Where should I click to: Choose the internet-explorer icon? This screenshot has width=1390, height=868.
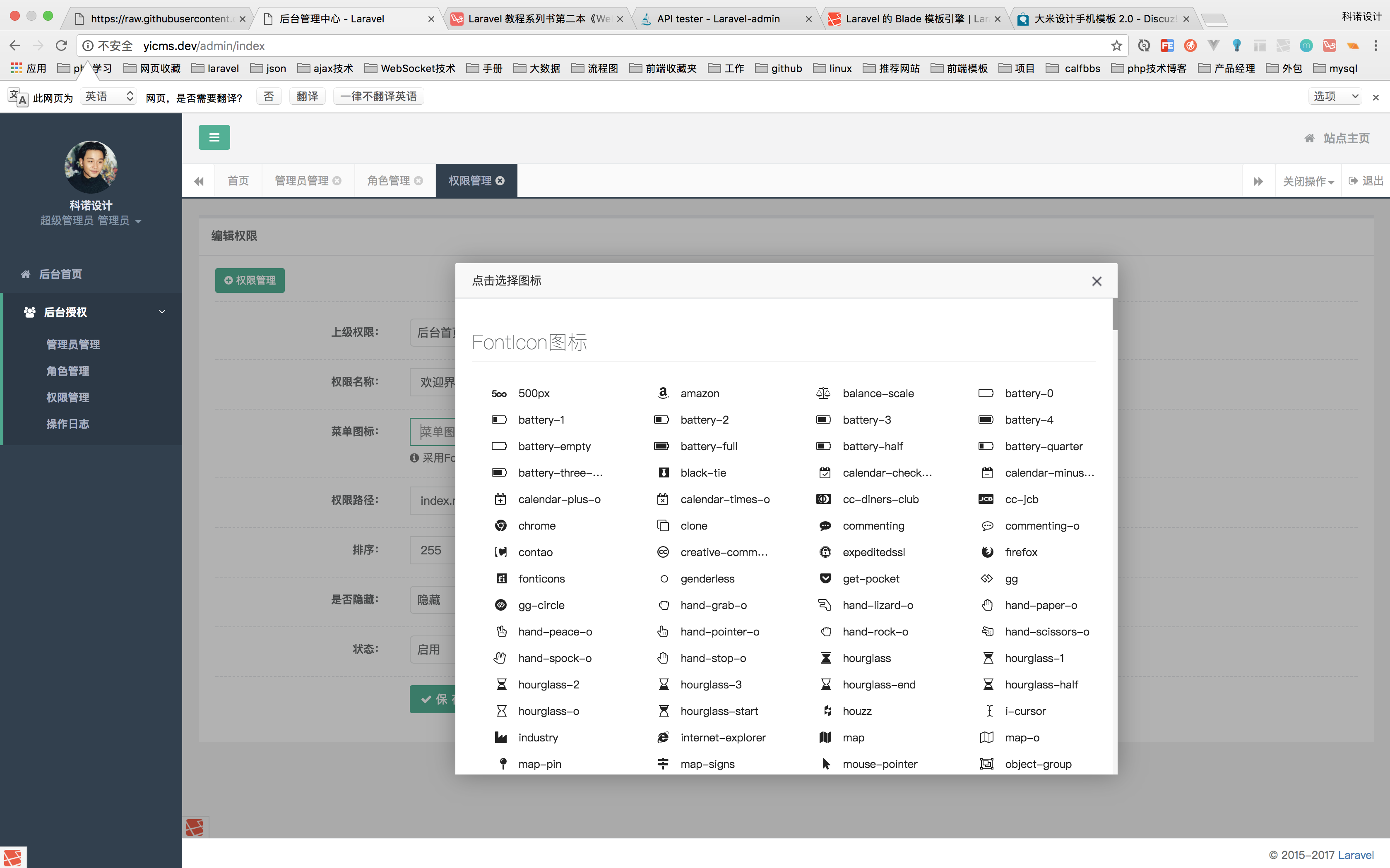pyautogui.click(x=722, y=737)
